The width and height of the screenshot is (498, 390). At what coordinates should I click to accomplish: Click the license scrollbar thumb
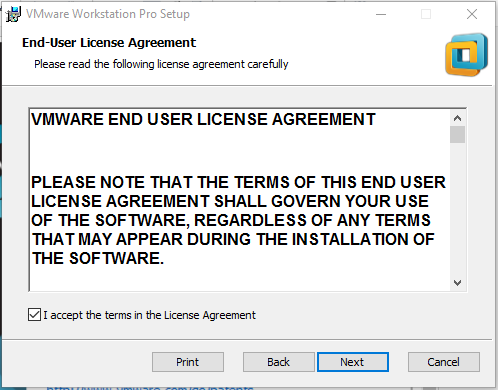(x=457, y=134)
